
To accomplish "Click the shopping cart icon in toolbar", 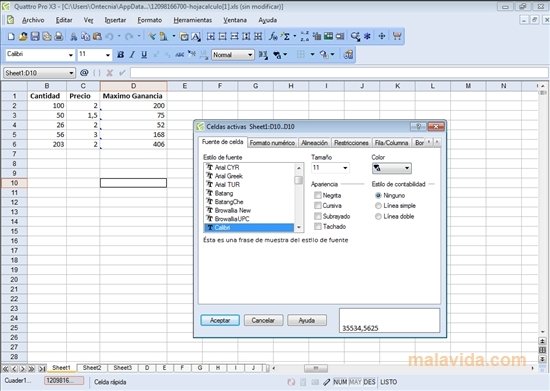I will 397,36.
